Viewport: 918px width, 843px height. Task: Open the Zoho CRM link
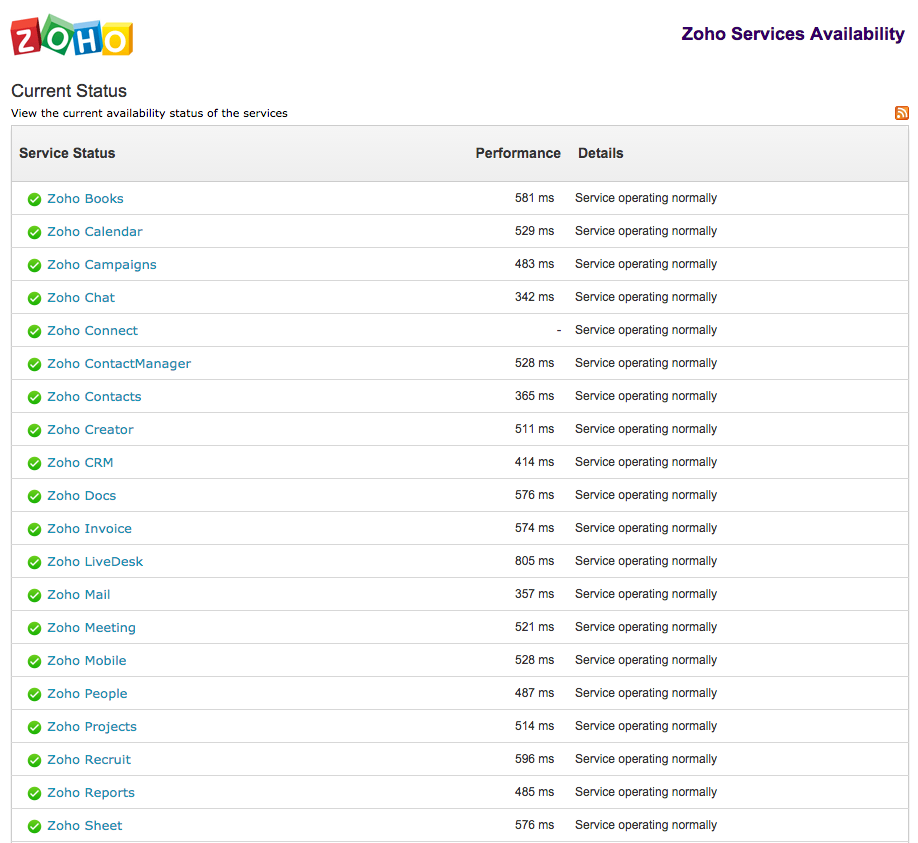[80, 462]
